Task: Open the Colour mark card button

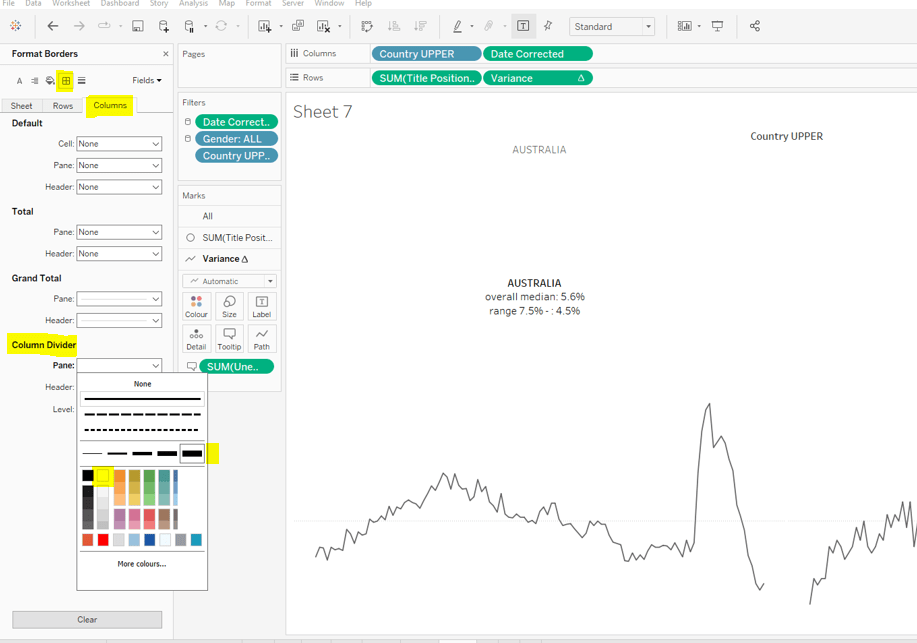Action: 196,307
